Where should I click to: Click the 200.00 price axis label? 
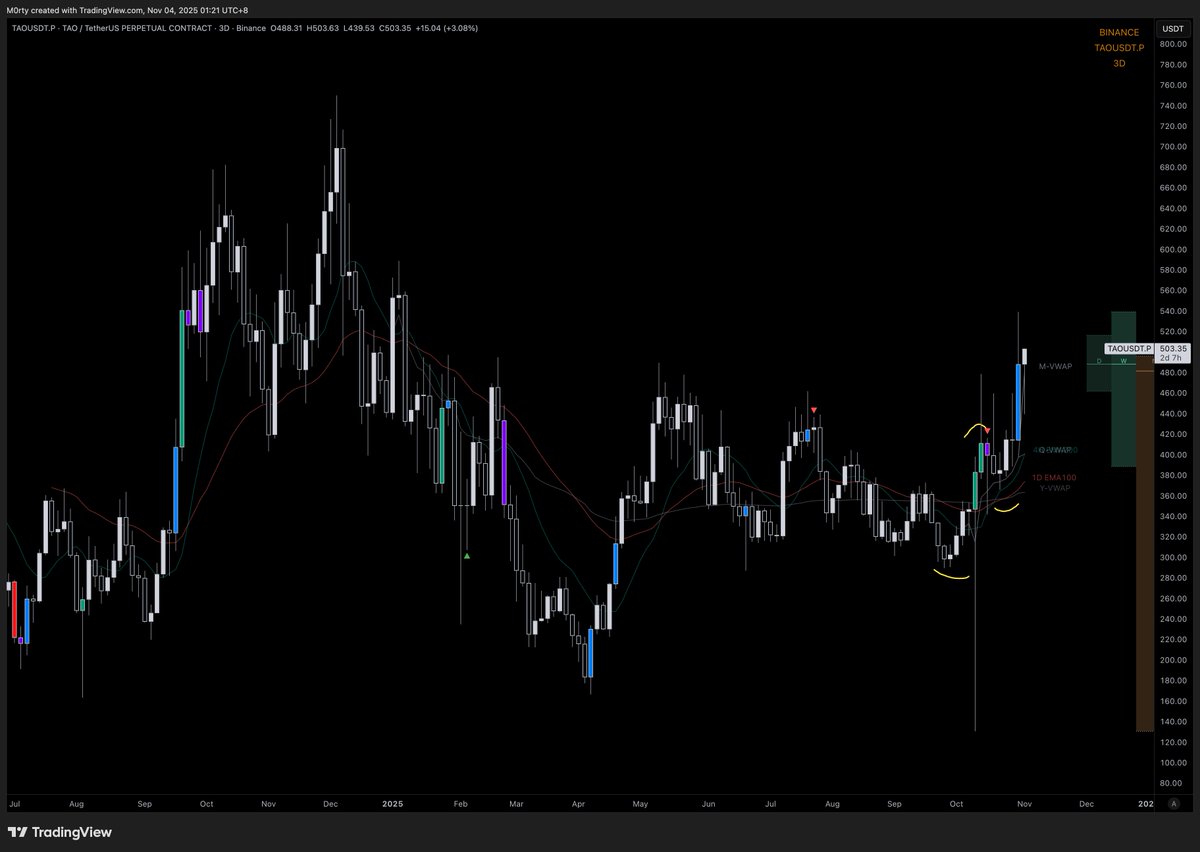(1172, 660)
